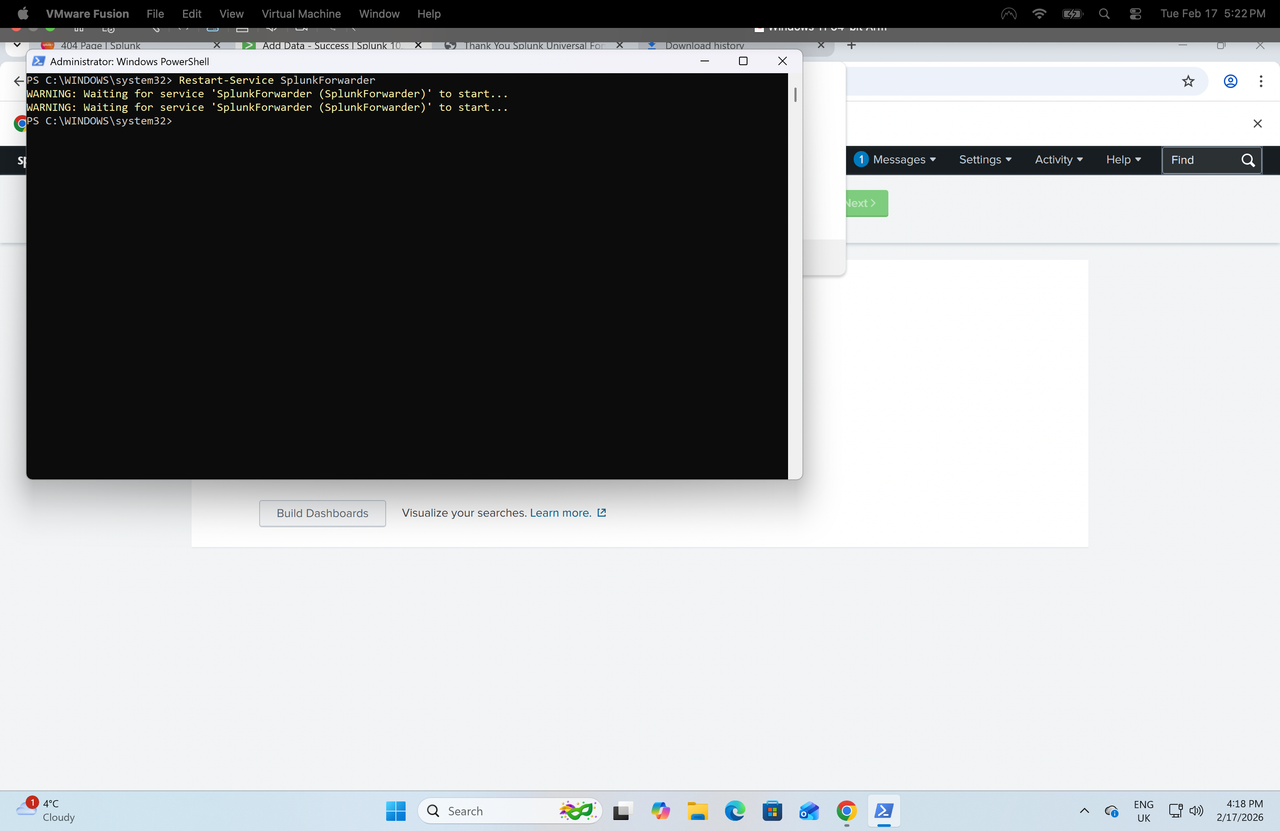Go back using Chrome's back arrow
The height and width of the screenshot is (831, 1280).
coord(18,81)
